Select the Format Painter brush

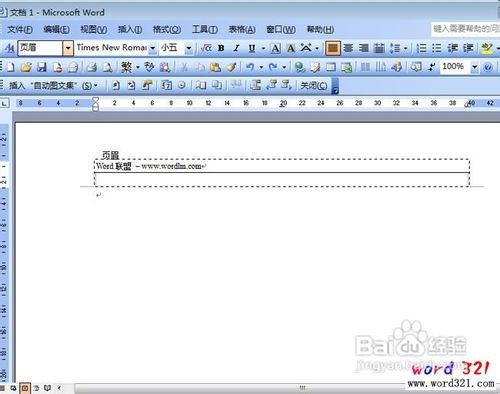(x=231, y=67)
